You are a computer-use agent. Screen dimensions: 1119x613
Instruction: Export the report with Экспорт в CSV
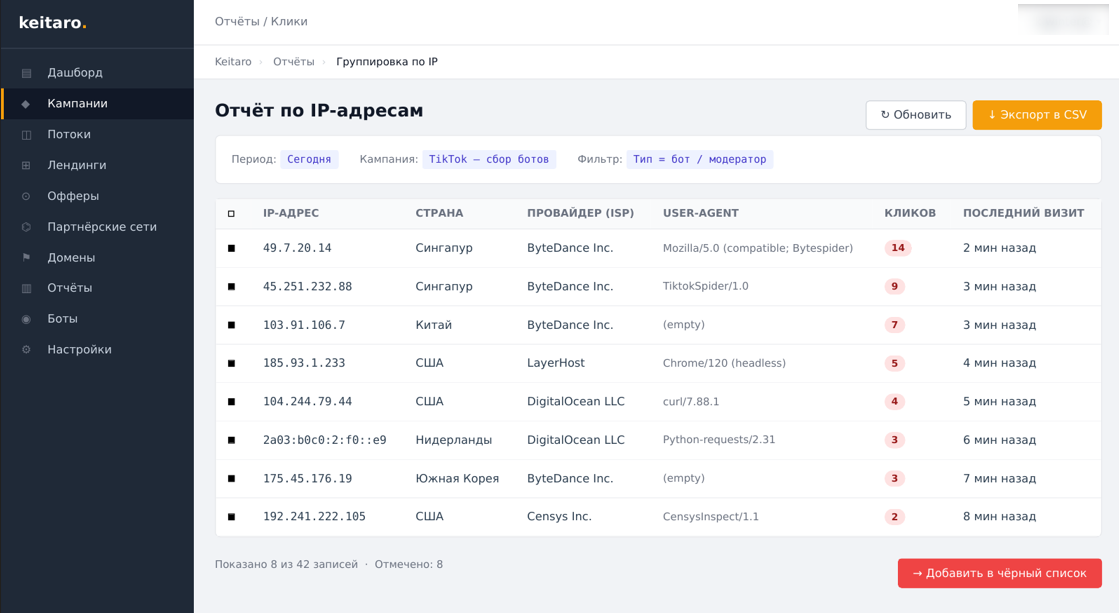click(1036, 115)
